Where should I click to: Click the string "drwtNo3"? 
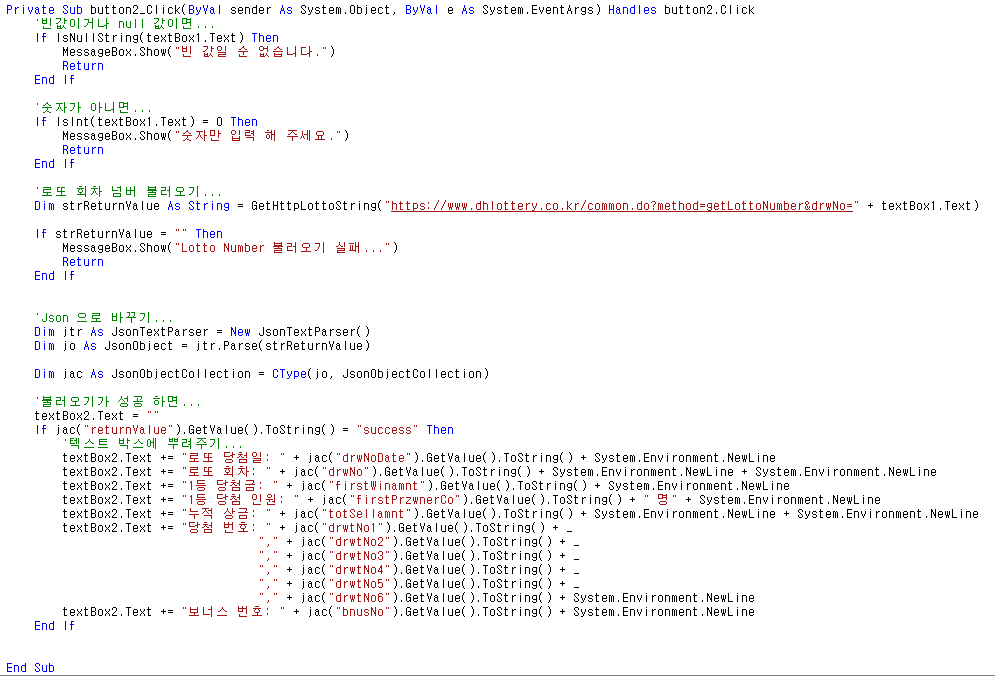click(x=363, y=555)
